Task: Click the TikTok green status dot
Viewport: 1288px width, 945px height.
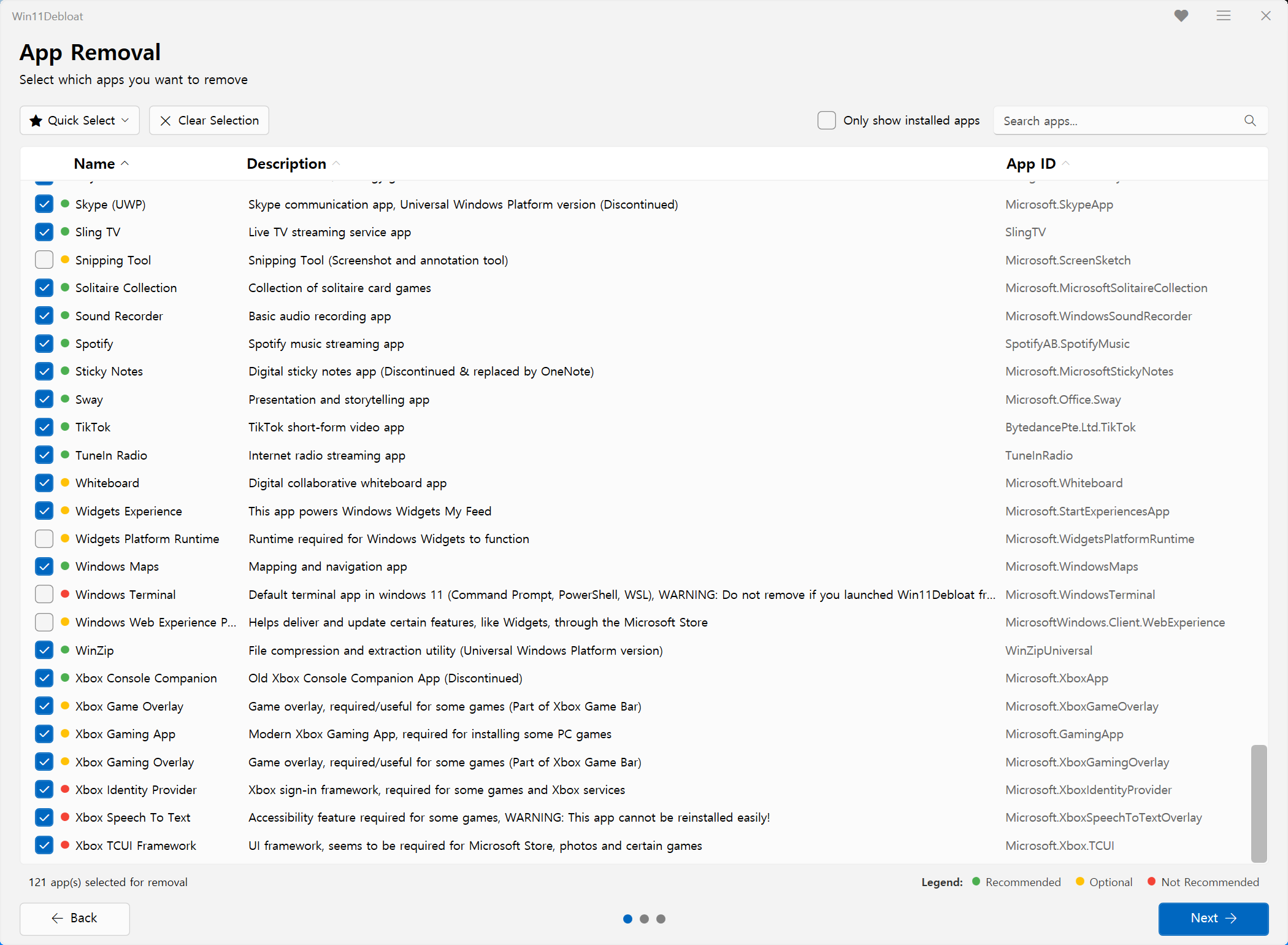Action: [x=65, y=426]
